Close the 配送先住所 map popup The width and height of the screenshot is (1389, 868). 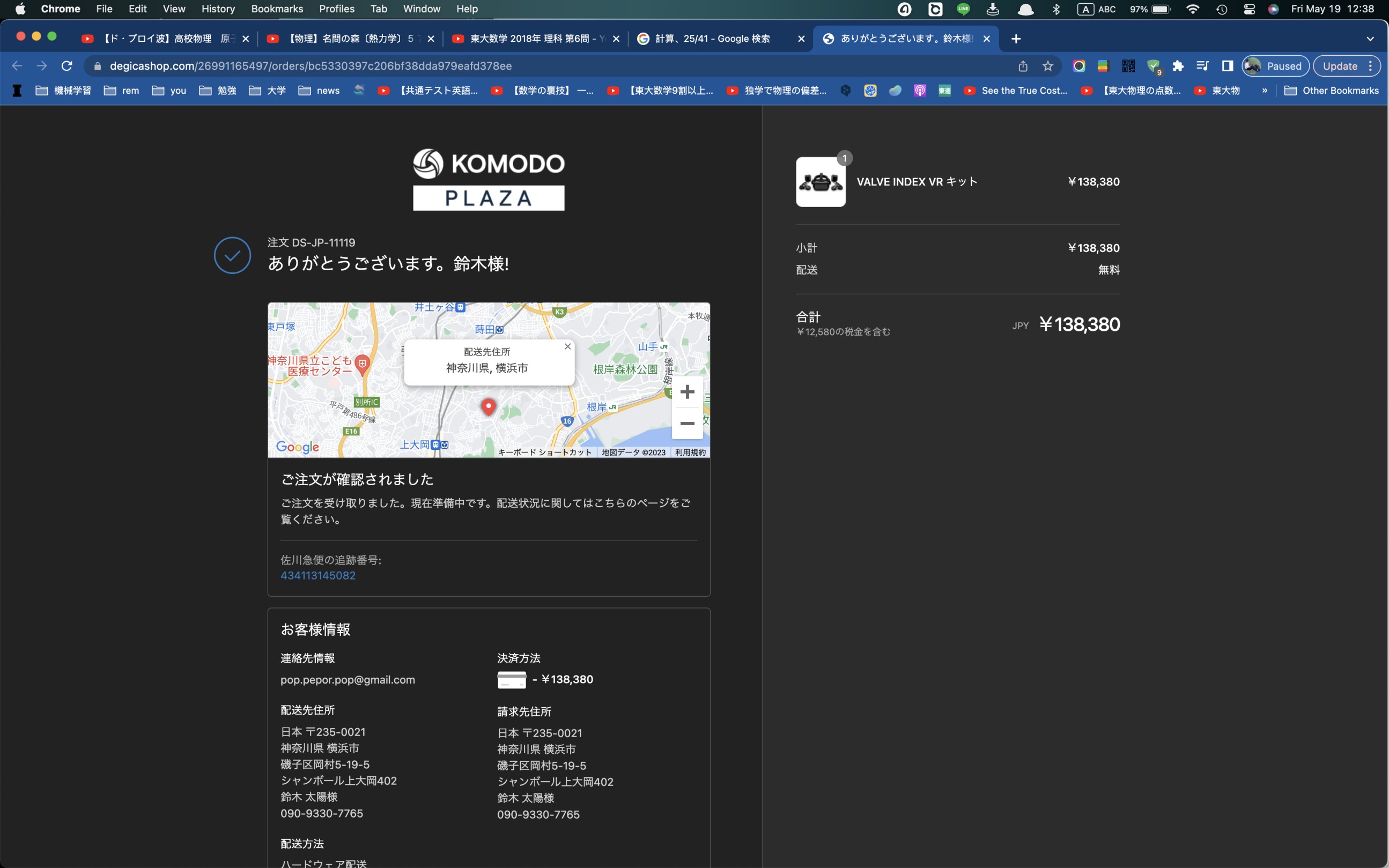click(x=567, y=346)
